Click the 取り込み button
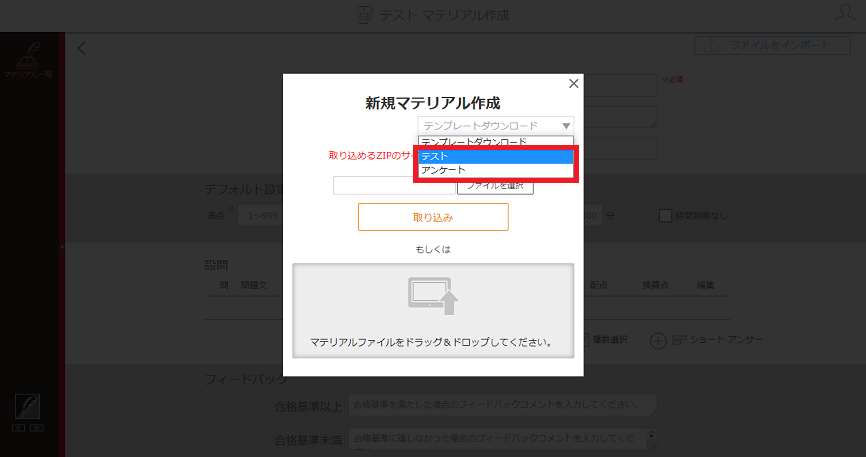Image resolution: width=866 pixels, height=457 pixels. [x=433, y=217]
